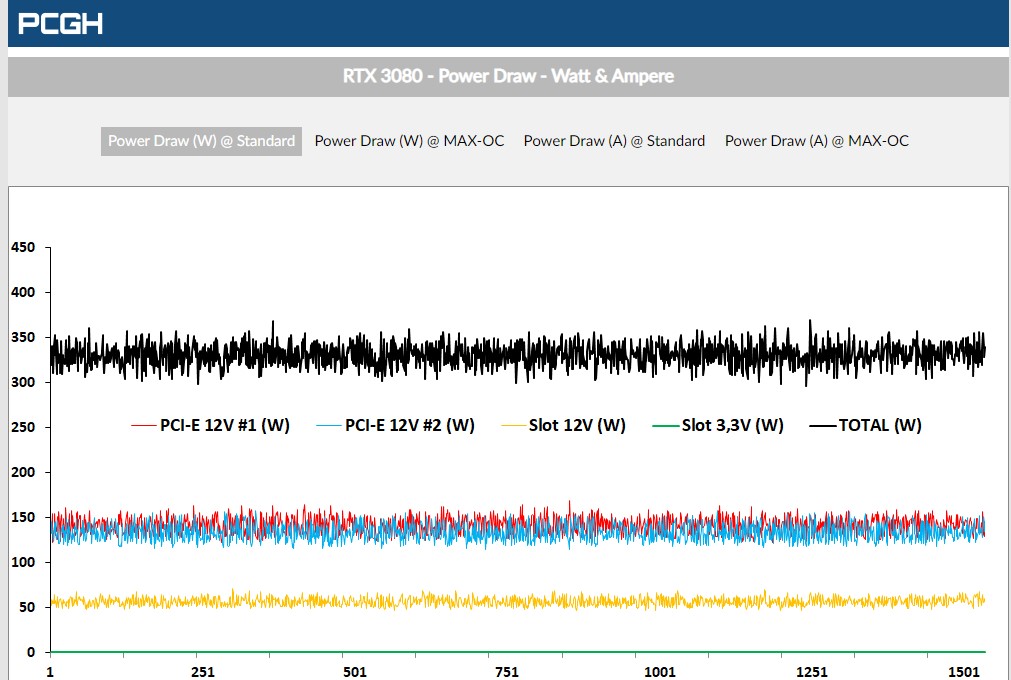Click the yellow Slot 12V data line
The width and height of the screenshot is (1011, 680).
[516, 601]
